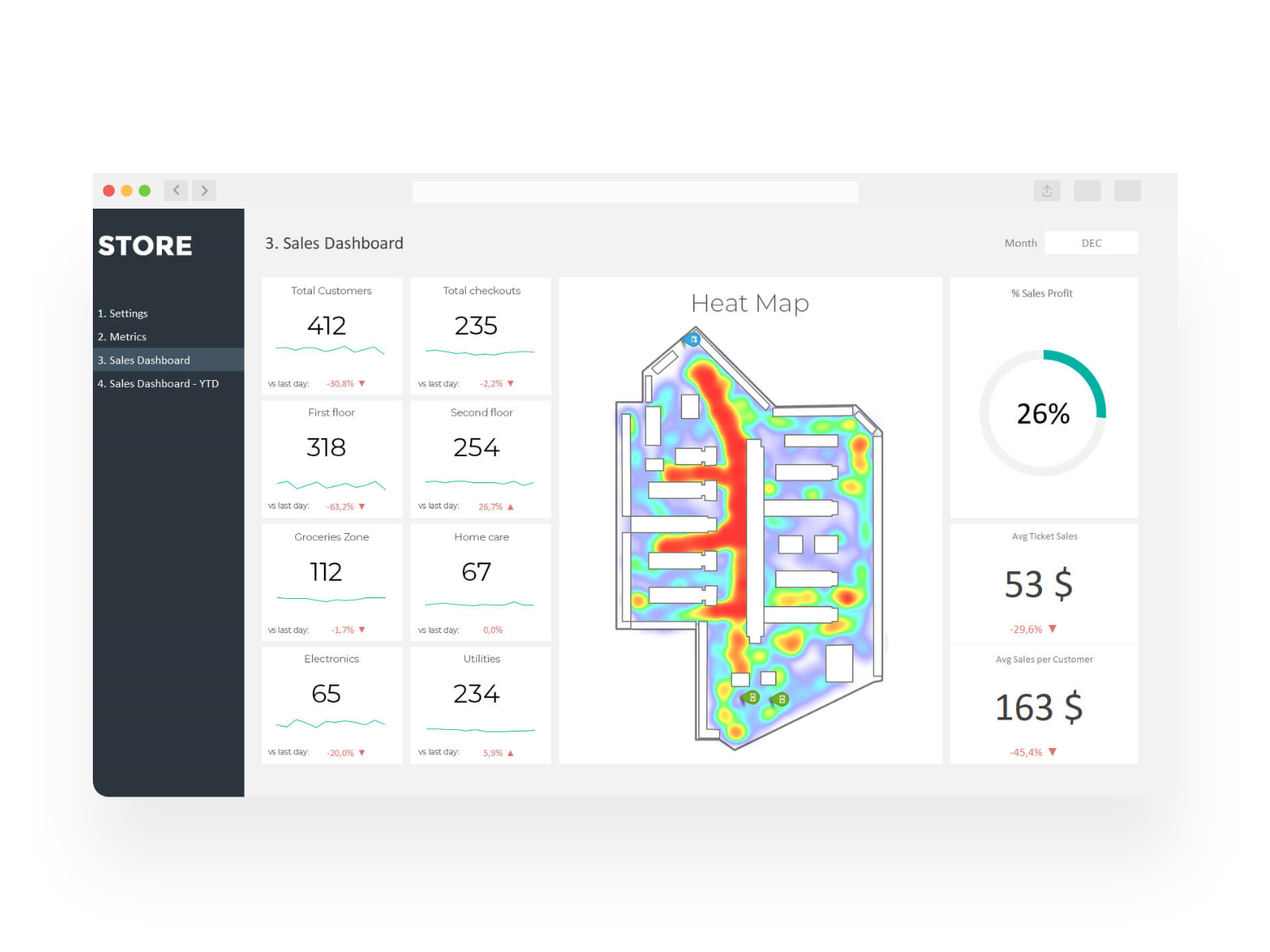Click the share icon in toolbar
The width and height of the screenshot is (1270, 952).
(1047, 190)
